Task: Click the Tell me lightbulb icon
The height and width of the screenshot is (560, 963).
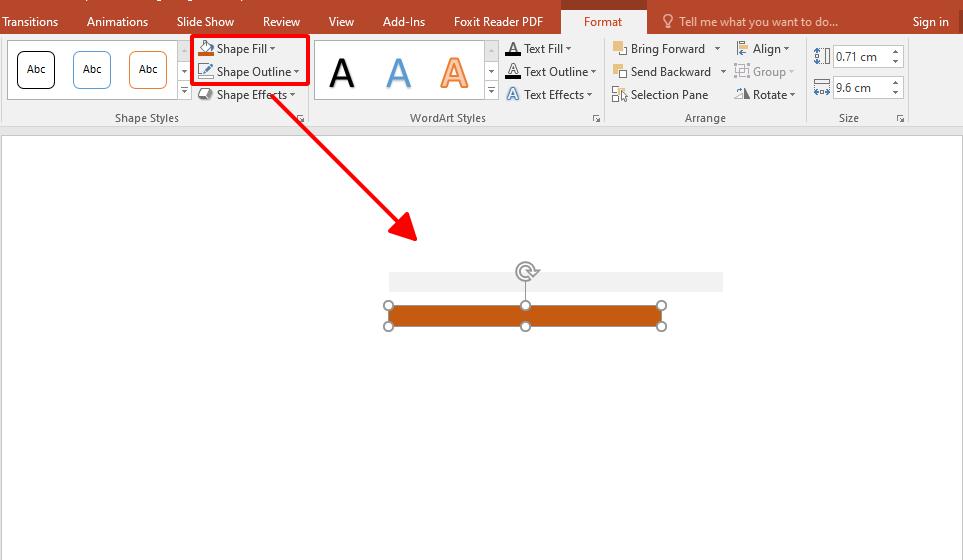Action: (x=668, y=21)
